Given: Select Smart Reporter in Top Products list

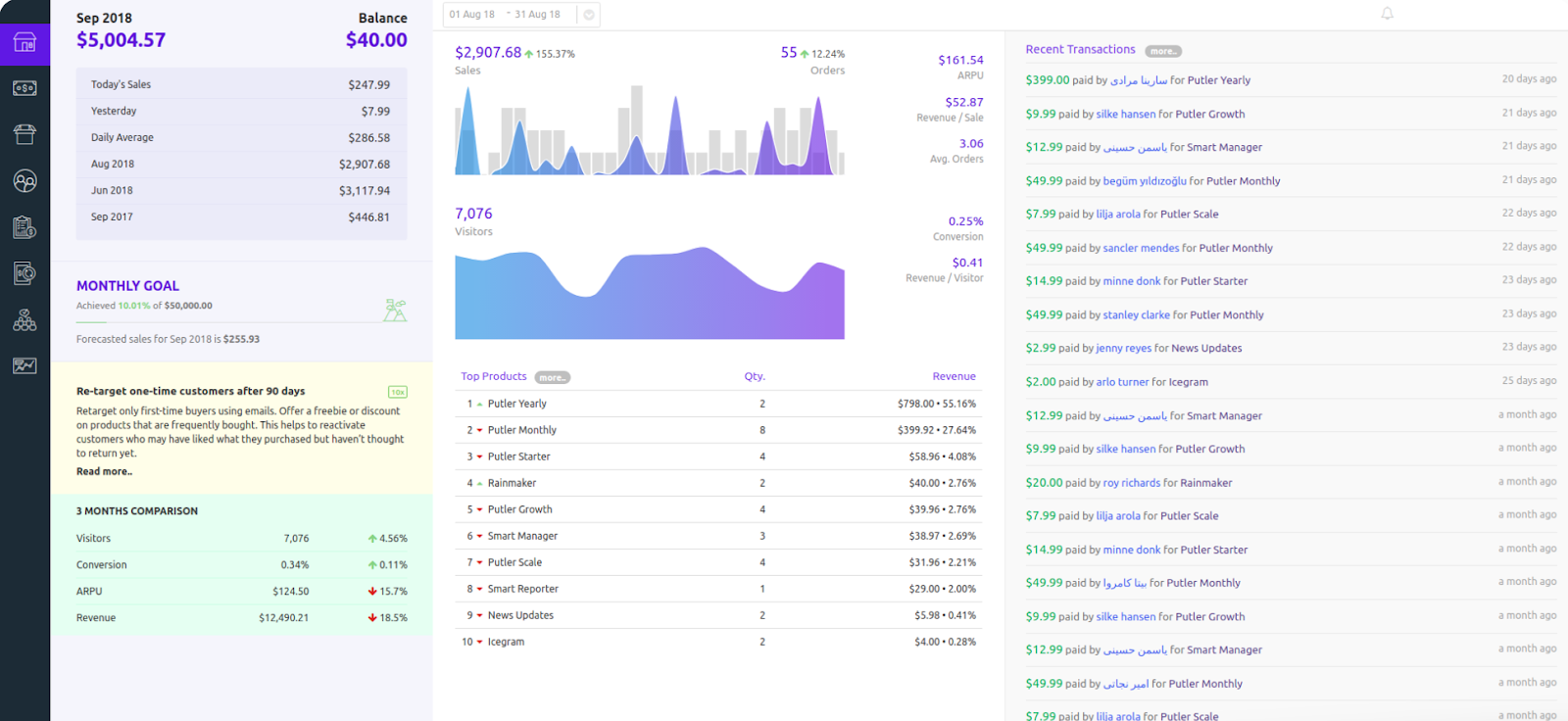Looking at the screenshot, I should click(523, 589).
